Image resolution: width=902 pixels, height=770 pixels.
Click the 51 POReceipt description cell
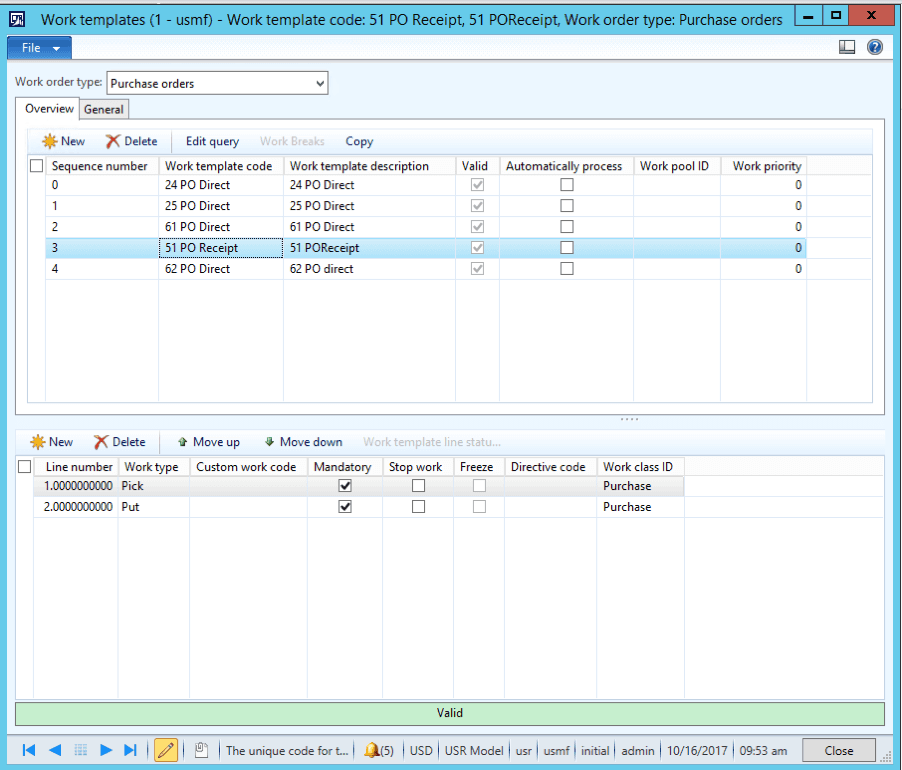click(369, 247)
